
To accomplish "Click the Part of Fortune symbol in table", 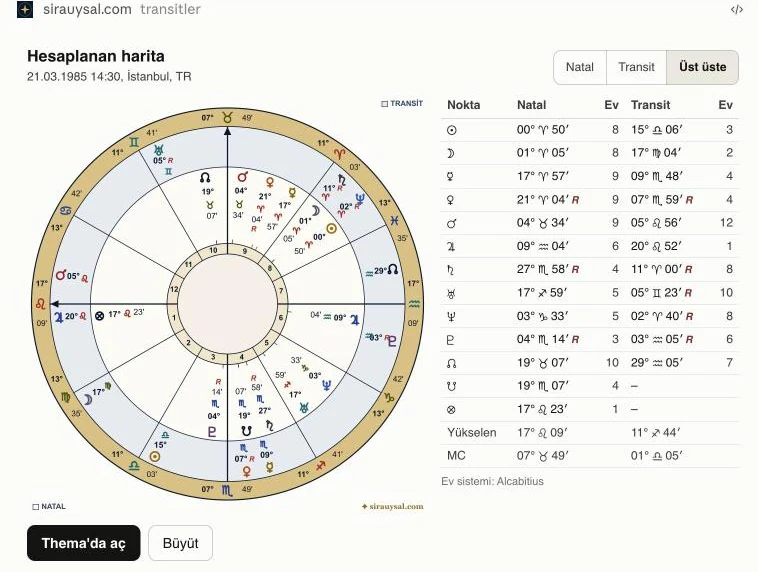I will click(x=451, y=410).
